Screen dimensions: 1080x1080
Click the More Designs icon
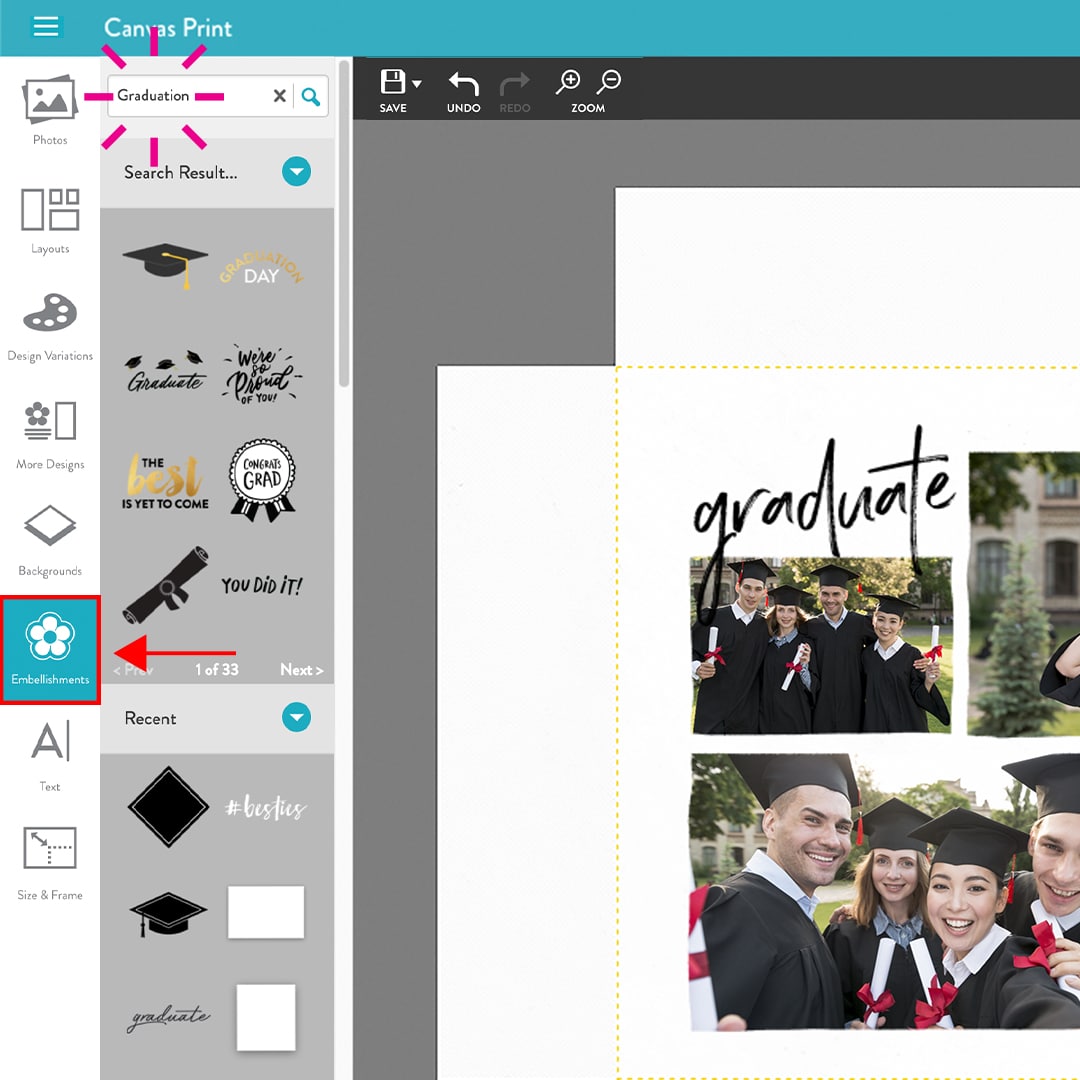pos(49,430)
